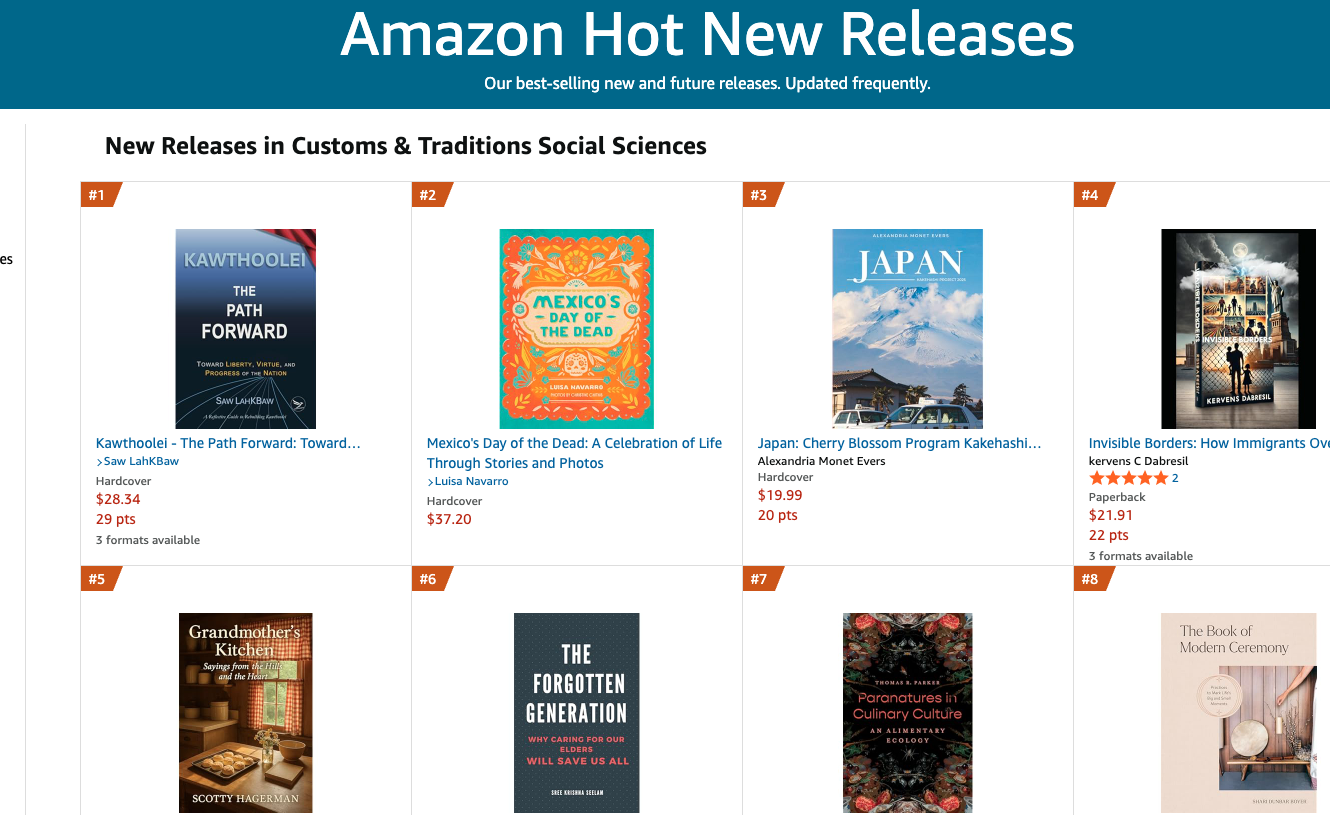
Task: Click the #1 rank badge
Action: (x=98, y=195)
